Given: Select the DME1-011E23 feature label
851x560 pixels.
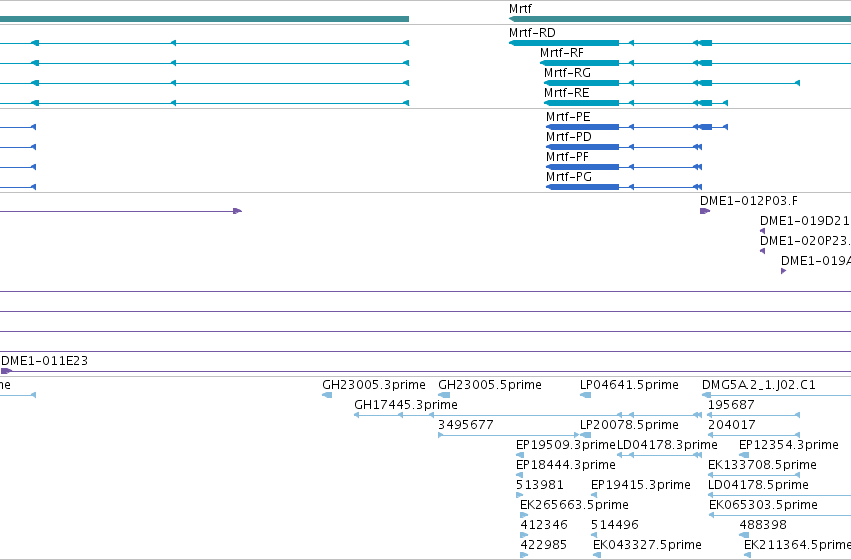Looking at the screenshot, I should coord(45,361).
